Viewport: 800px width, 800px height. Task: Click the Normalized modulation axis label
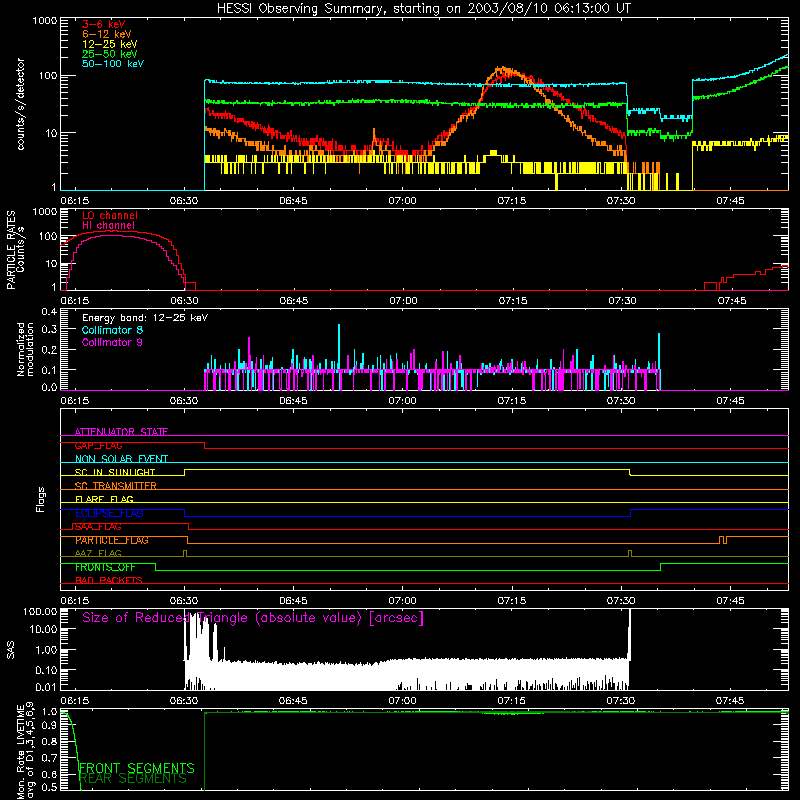tap(25, 349)
